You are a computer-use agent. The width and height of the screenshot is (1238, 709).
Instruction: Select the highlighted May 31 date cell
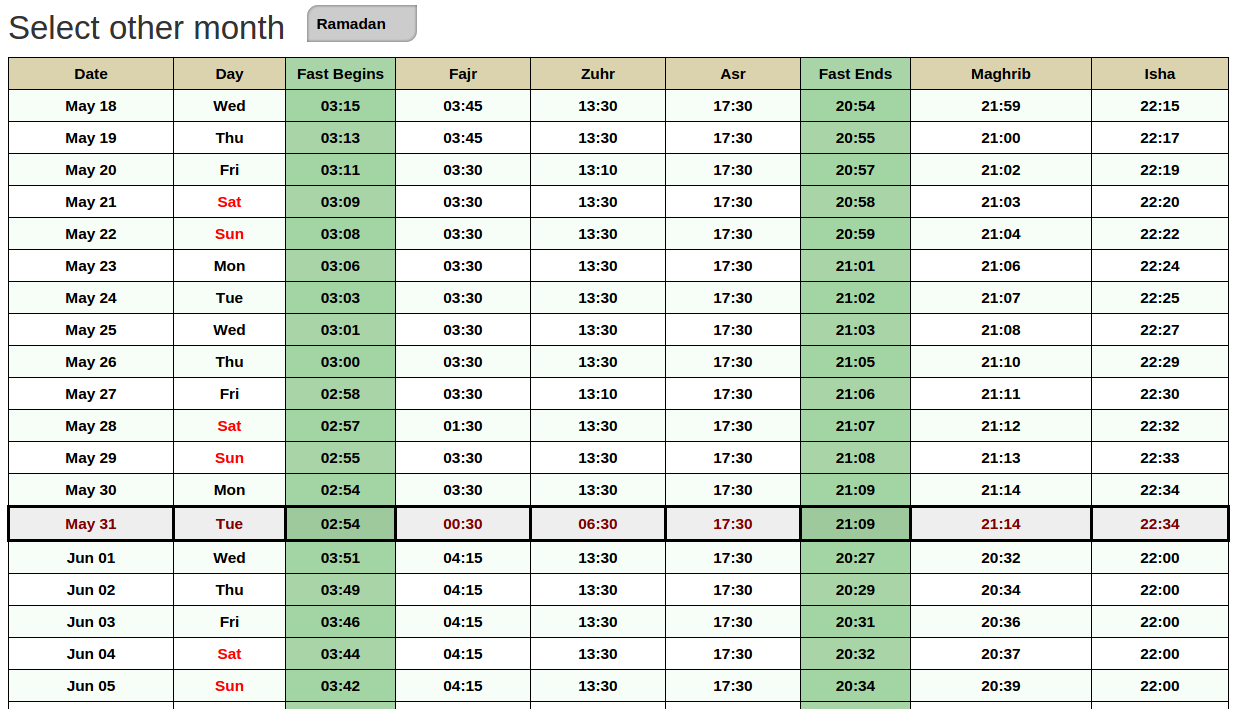[x=91, y=524]
